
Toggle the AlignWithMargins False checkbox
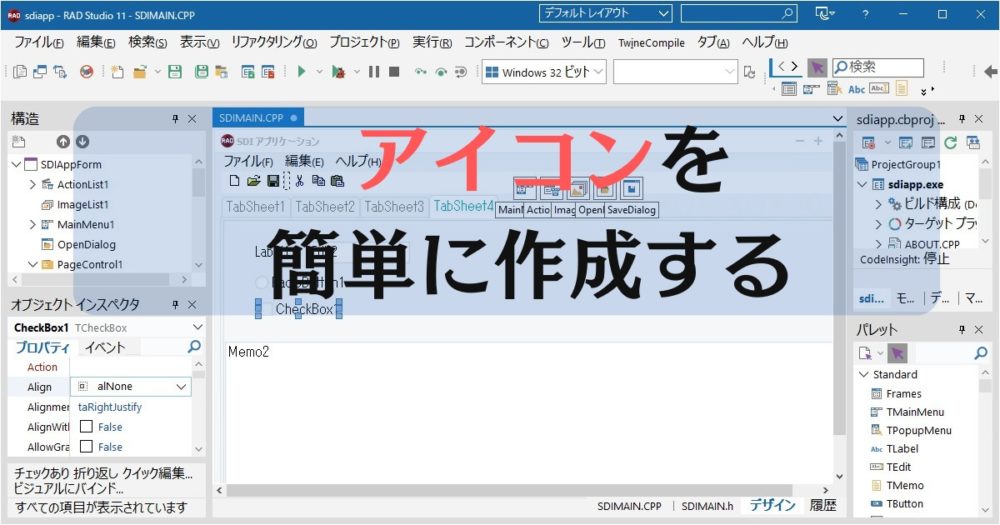point(86,427)
